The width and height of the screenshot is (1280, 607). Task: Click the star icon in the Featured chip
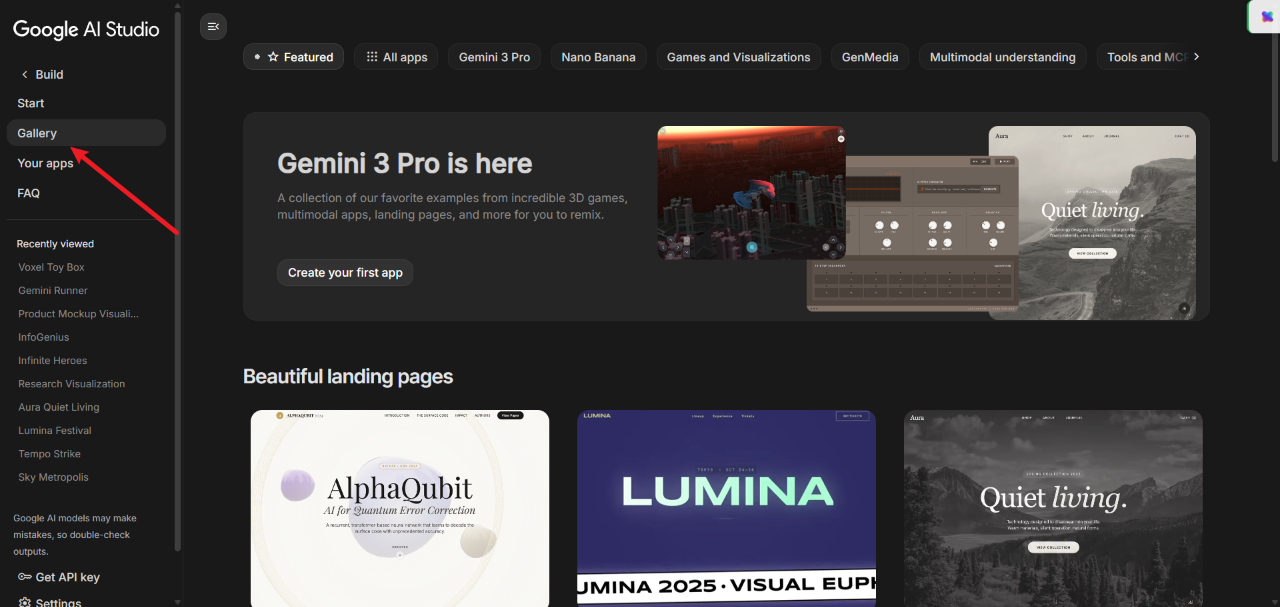point(273,57)
